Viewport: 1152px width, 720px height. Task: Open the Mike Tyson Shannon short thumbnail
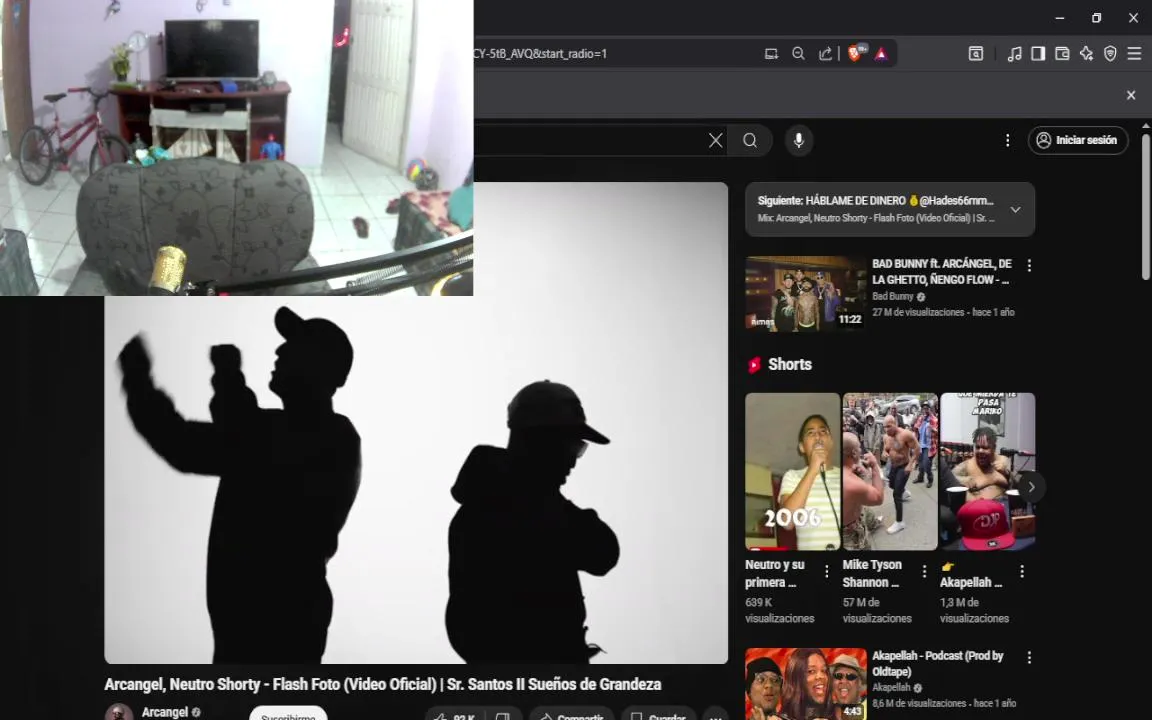[890, 472]
